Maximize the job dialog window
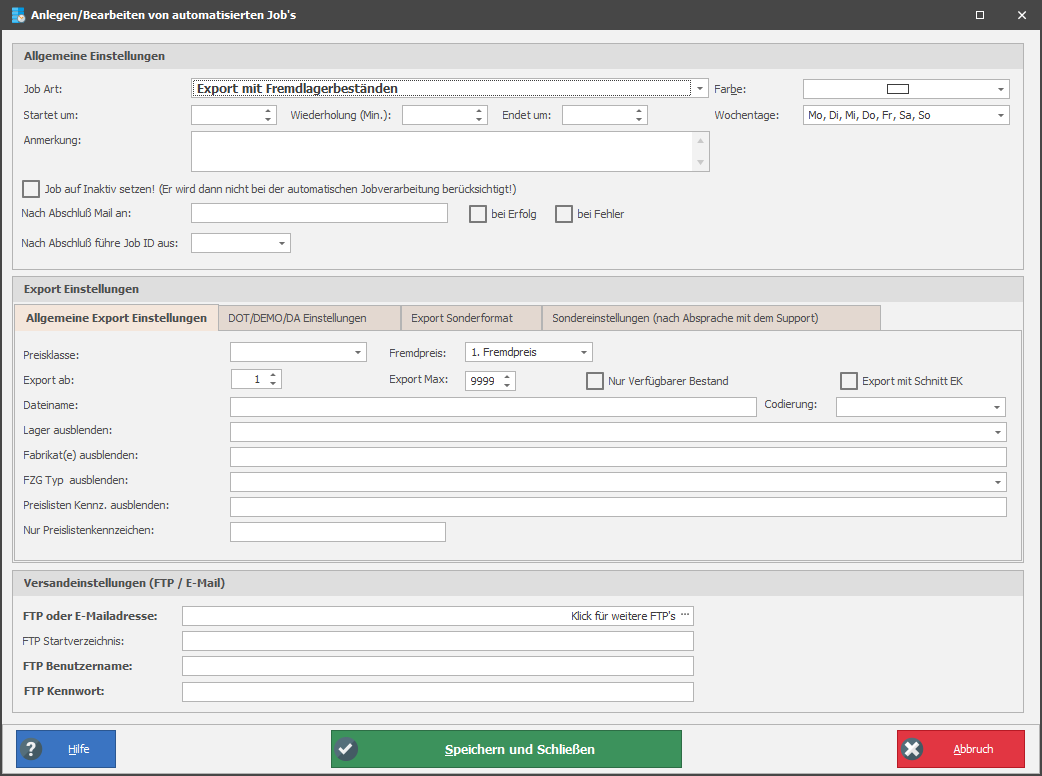 [980, 15]
